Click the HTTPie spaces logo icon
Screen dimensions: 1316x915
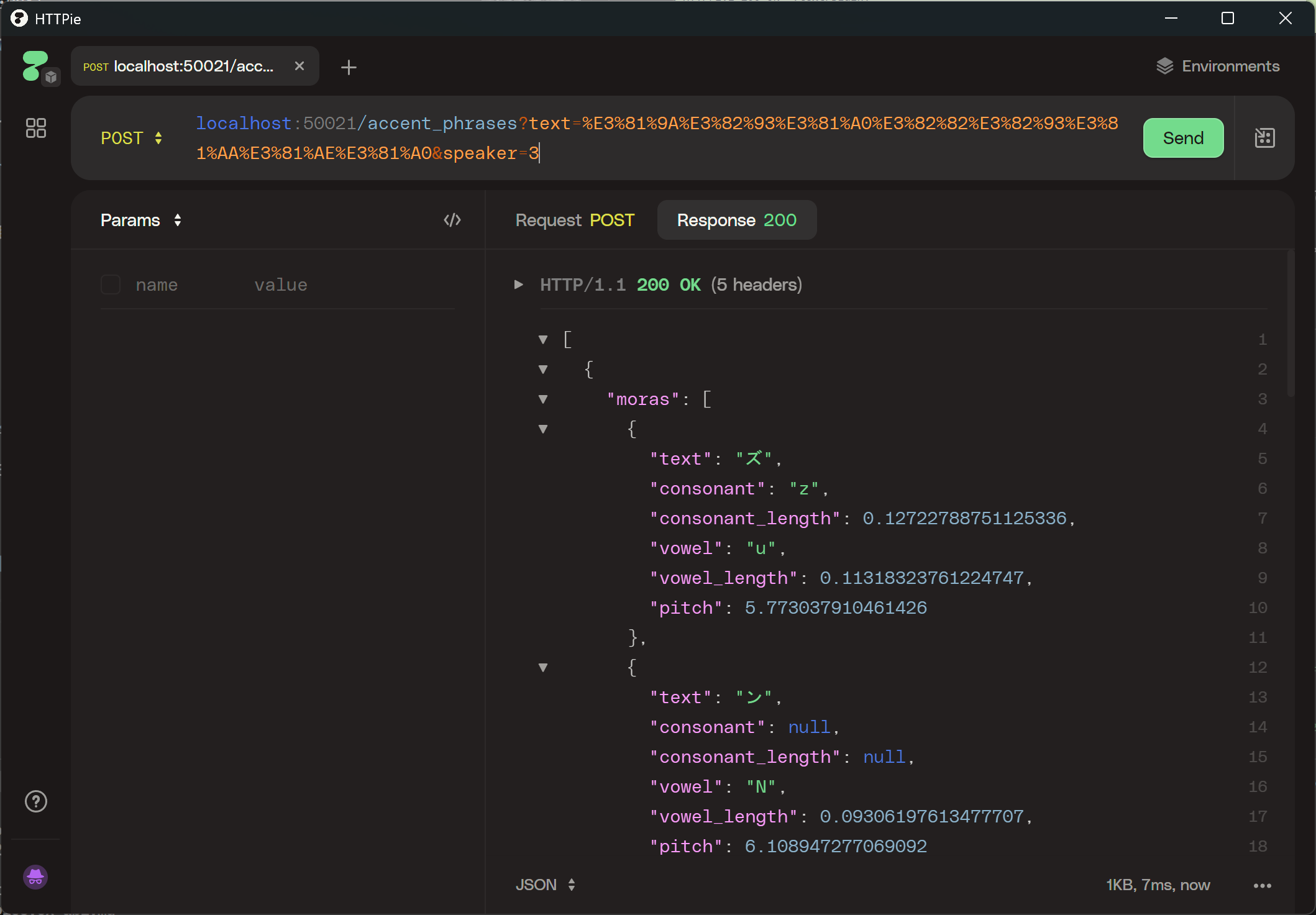click(x=35, y=66)
